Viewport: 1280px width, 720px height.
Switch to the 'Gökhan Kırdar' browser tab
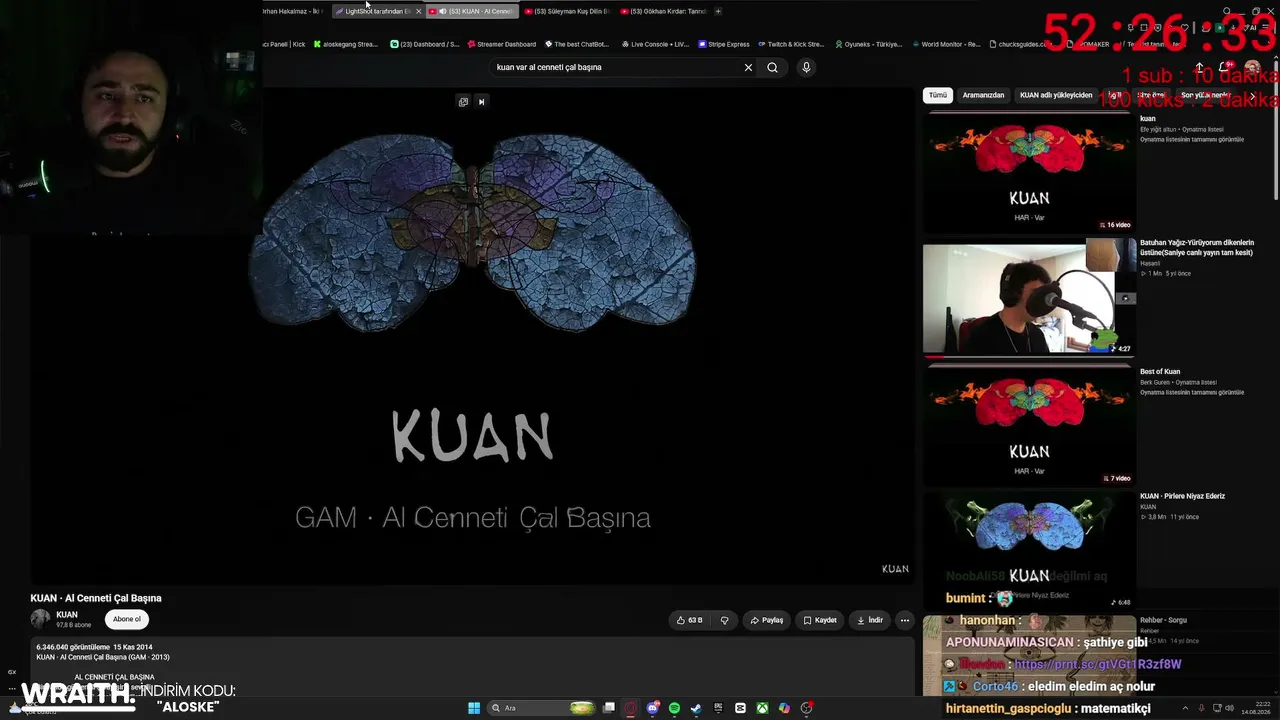pyautogui.click(x=663, y=11)
